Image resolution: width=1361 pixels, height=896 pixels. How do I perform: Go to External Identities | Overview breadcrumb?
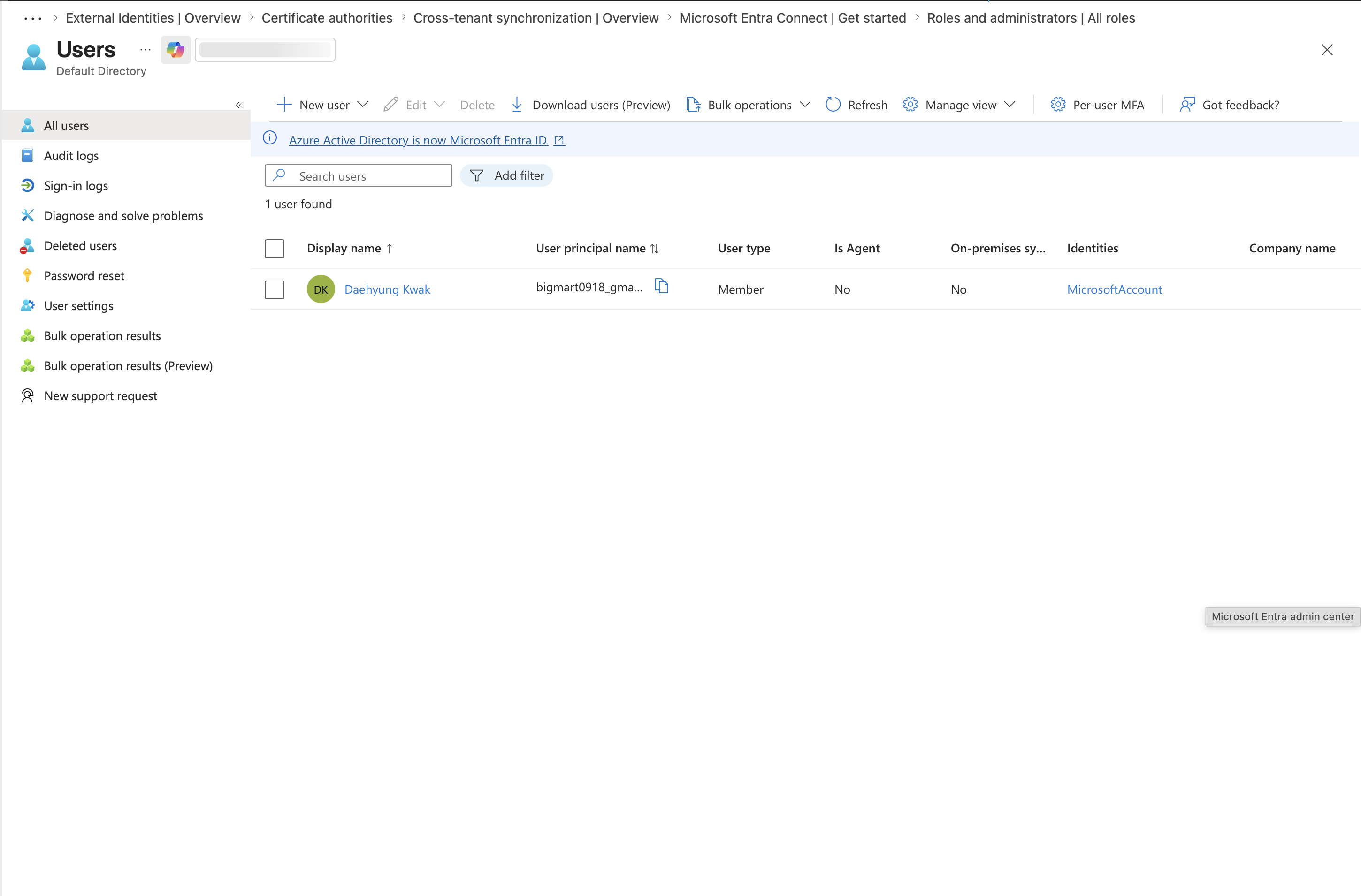pos(153,18)
